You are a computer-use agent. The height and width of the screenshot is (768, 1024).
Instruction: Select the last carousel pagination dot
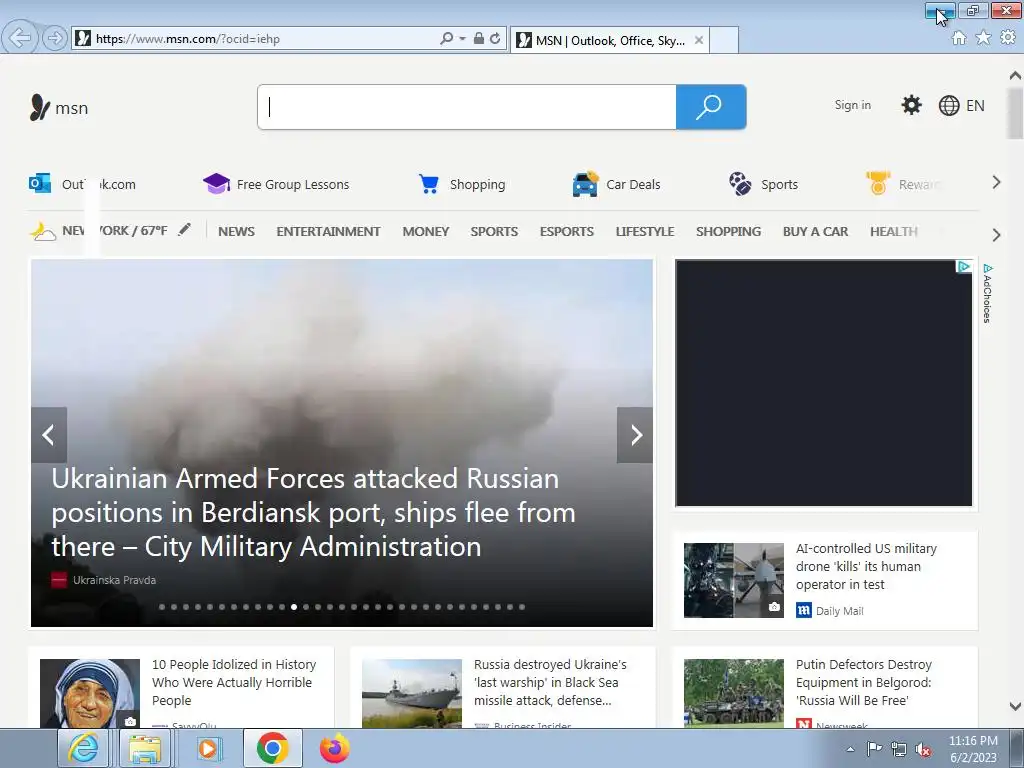pyautogui.click(x=522, y=607)
